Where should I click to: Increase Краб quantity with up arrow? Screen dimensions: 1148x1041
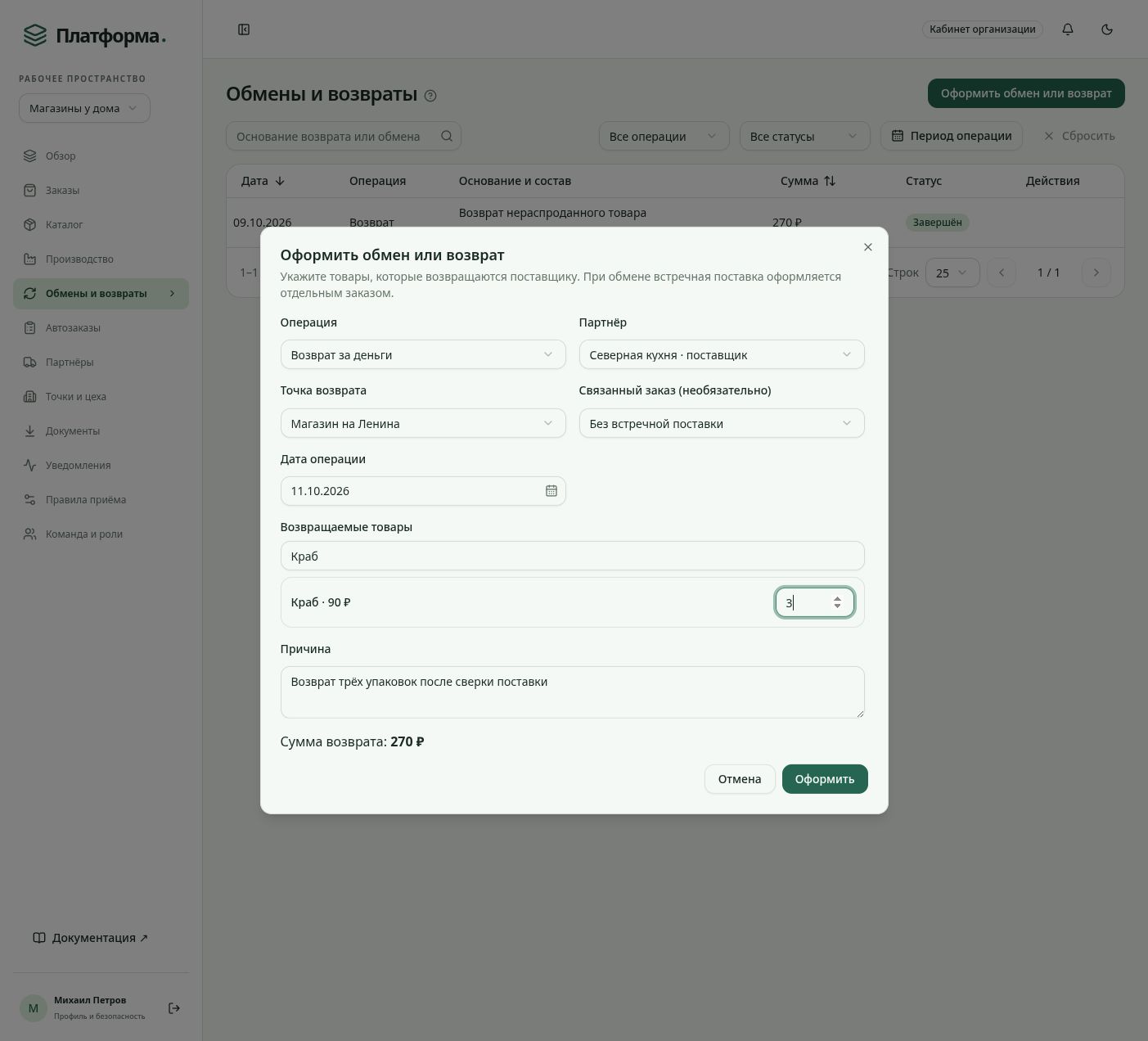[837, 598]
